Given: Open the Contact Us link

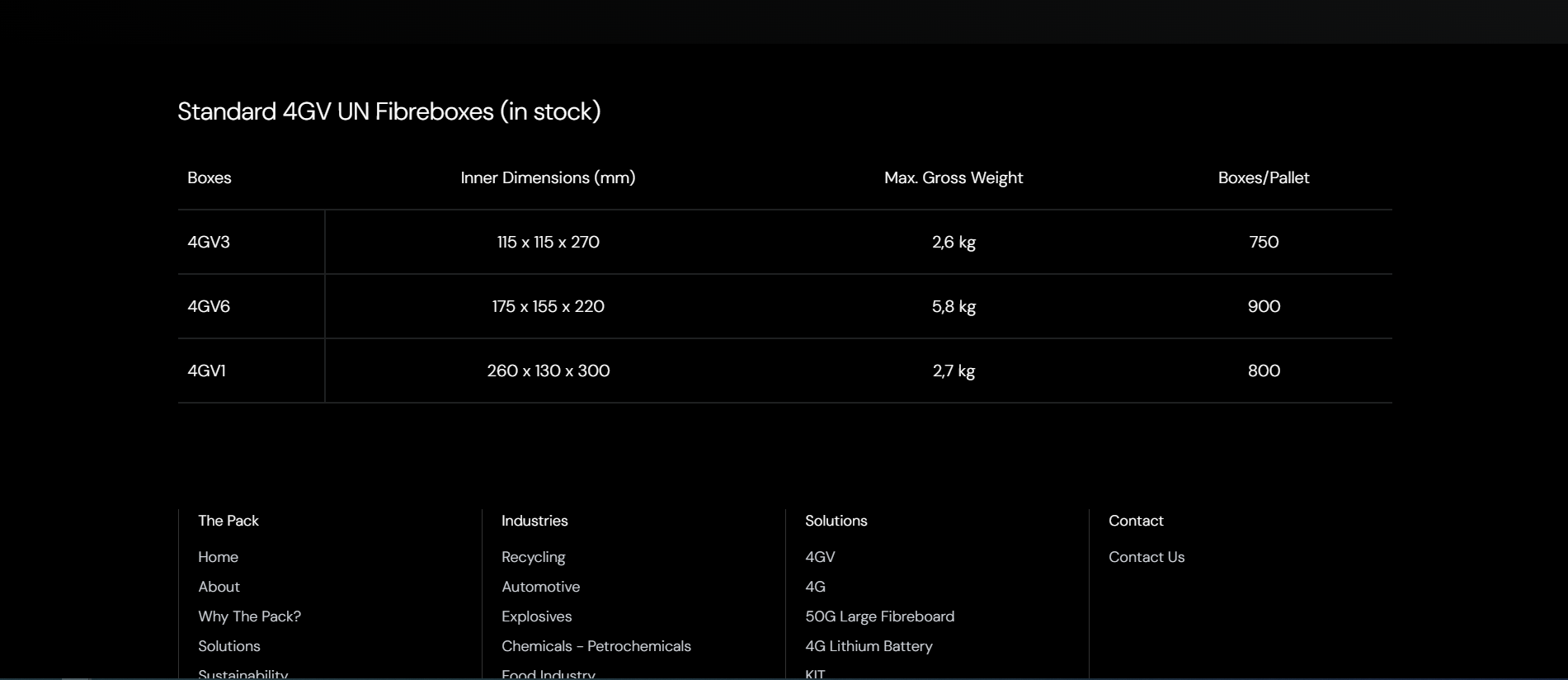Looking at the screenshot, I should tap(1146, 557).
